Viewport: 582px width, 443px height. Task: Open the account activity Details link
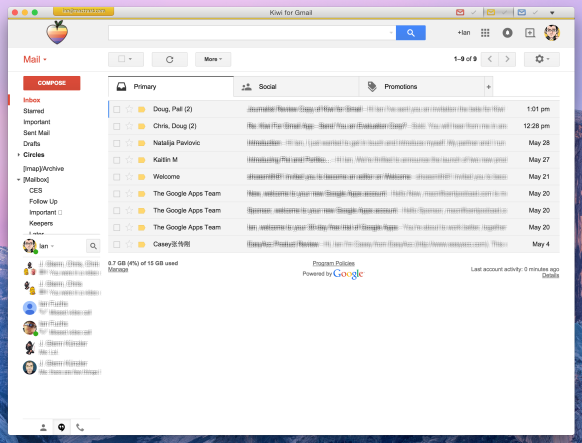click(x=550, y=275)
